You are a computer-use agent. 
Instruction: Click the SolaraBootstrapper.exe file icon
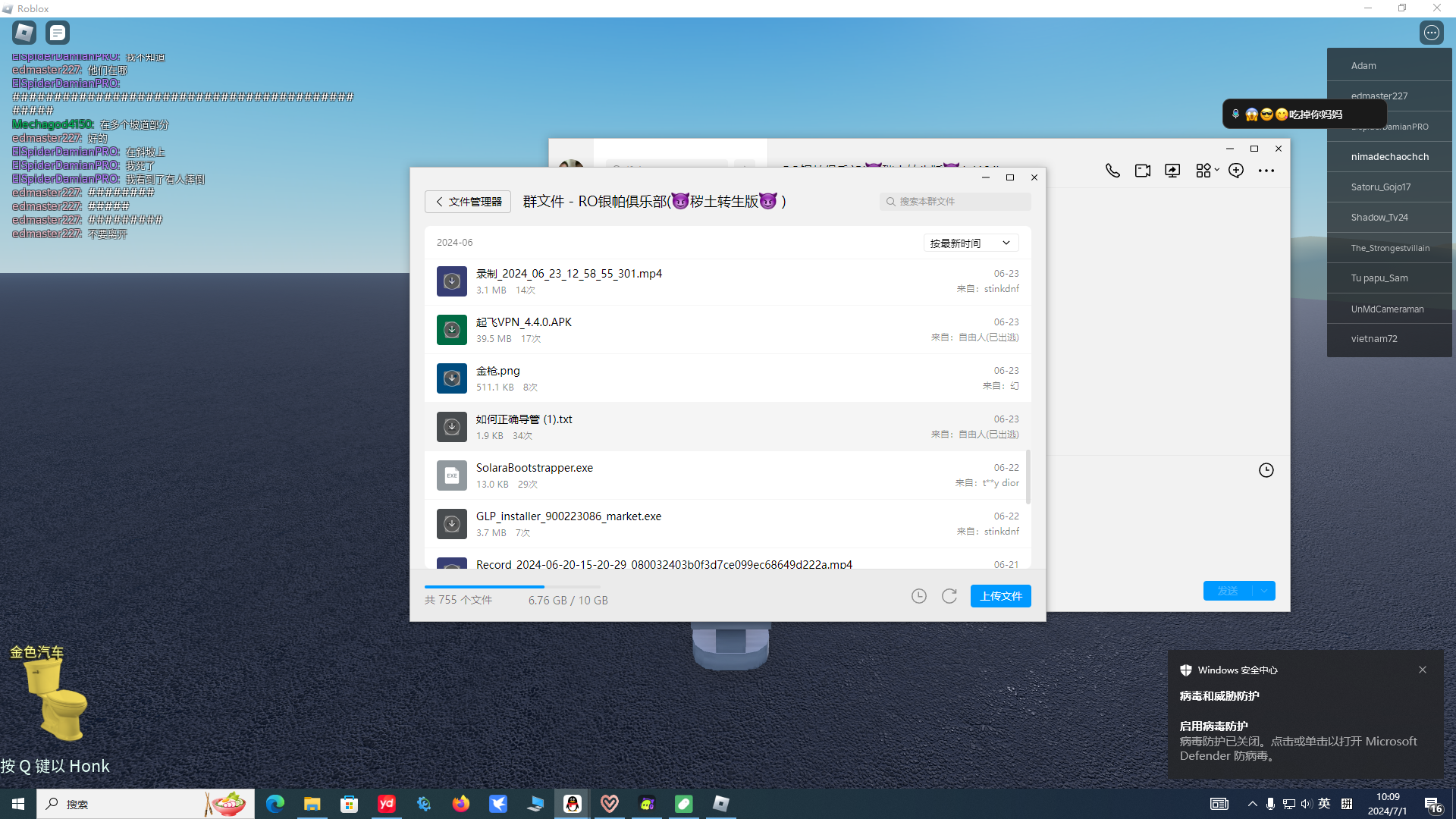point(452,475)
